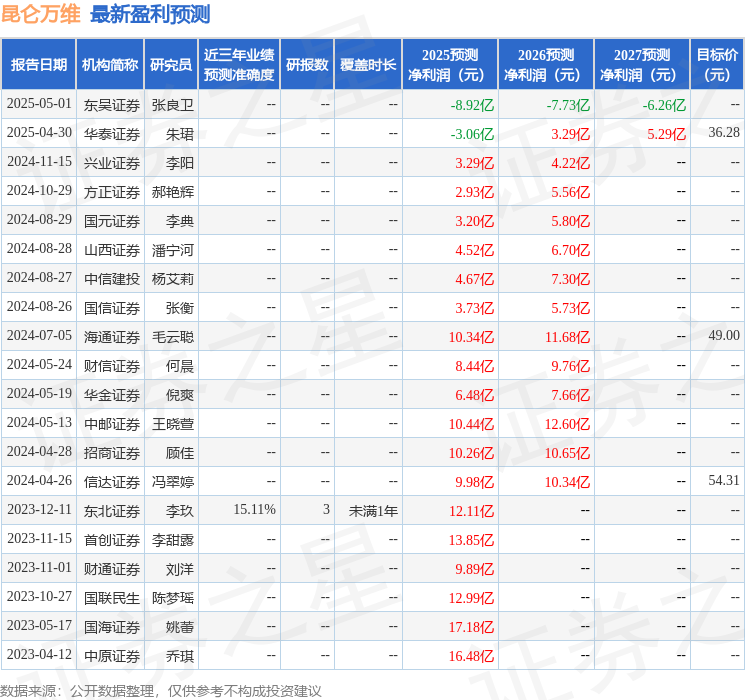745x700 pixels.
Task: Click the 最新盈利预测 heading text
Action: tap(150, 14)
